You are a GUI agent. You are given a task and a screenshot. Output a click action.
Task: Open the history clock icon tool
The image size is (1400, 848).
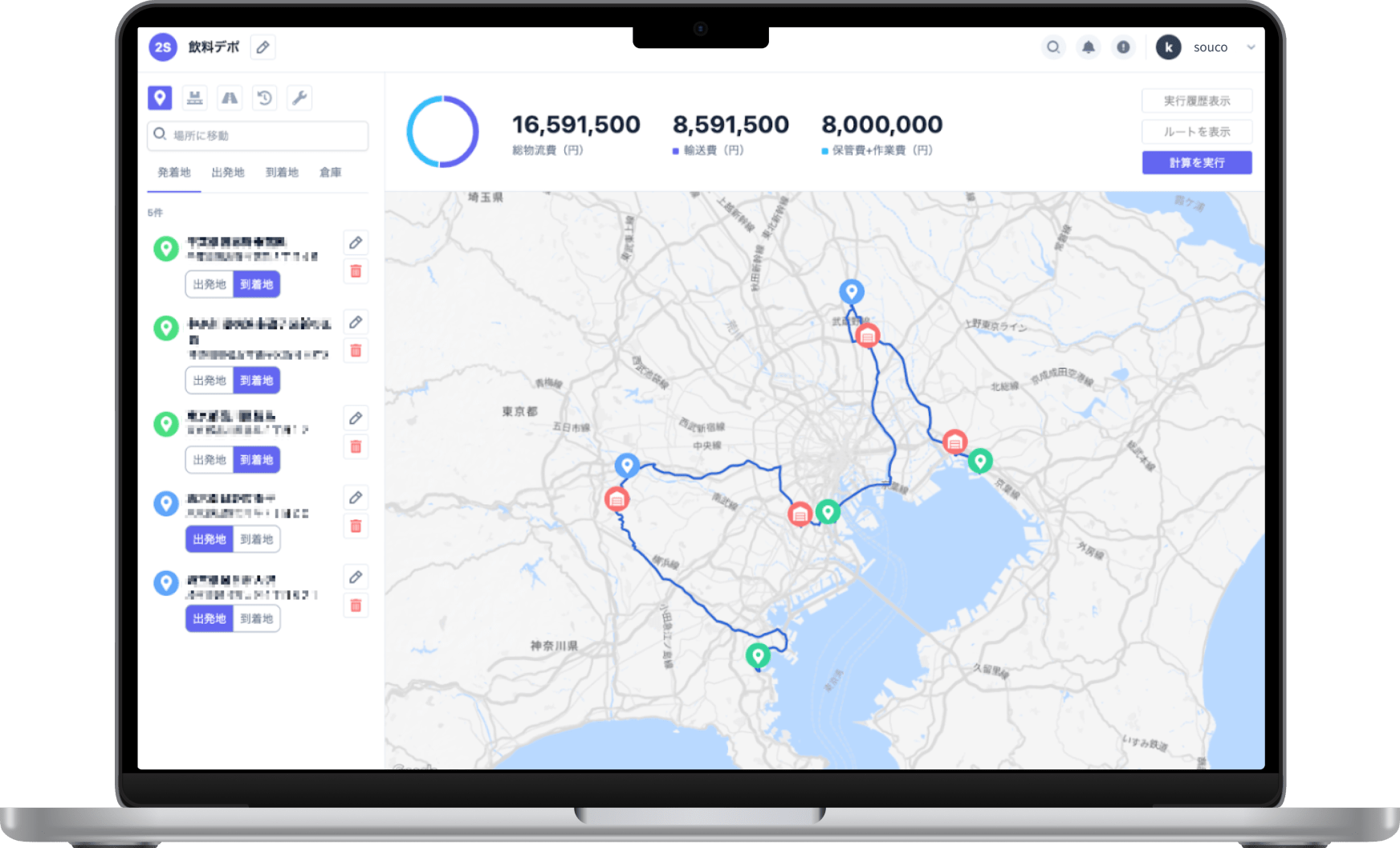tap(264, 98)
